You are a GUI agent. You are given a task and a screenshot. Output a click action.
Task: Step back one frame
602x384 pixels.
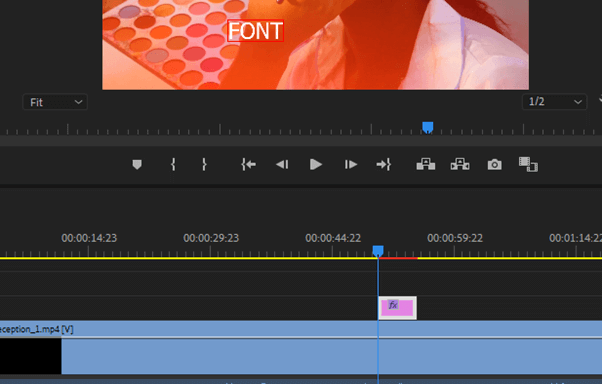(x=282, y=165)
